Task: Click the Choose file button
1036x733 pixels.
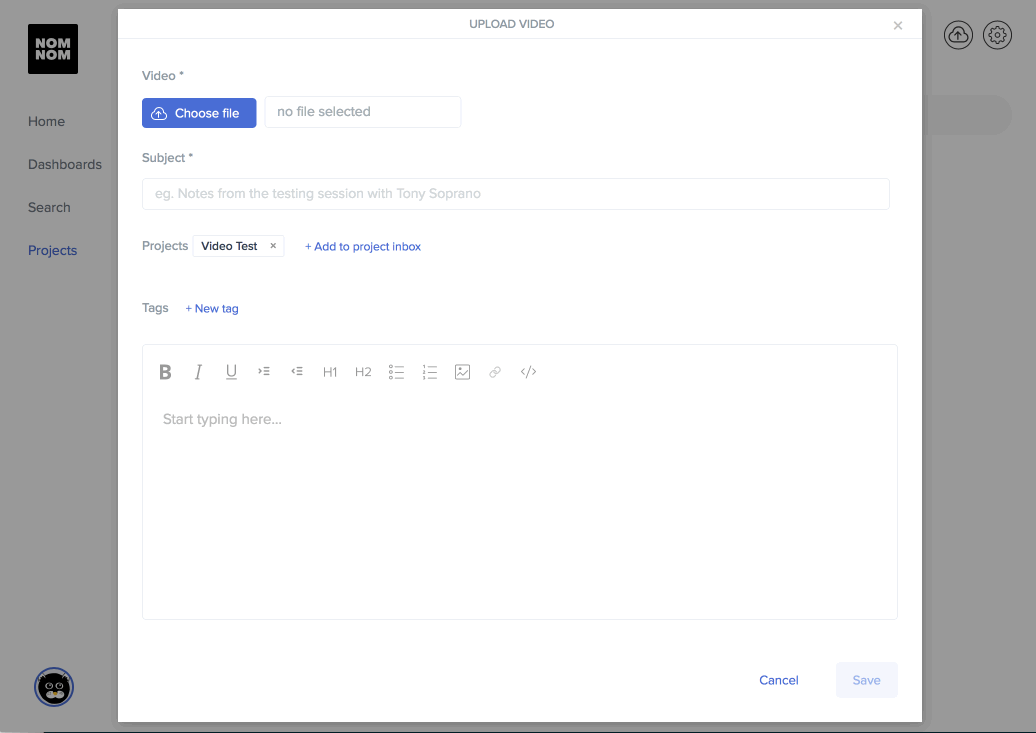Action: [199, 113]
